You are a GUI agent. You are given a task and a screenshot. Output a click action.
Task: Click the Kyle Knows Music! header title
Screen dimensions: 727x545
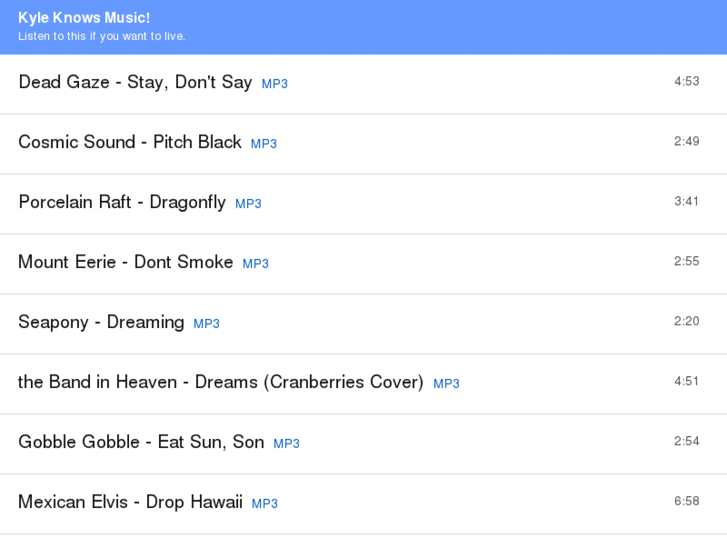pyautogui.click(x=84, y=18)
